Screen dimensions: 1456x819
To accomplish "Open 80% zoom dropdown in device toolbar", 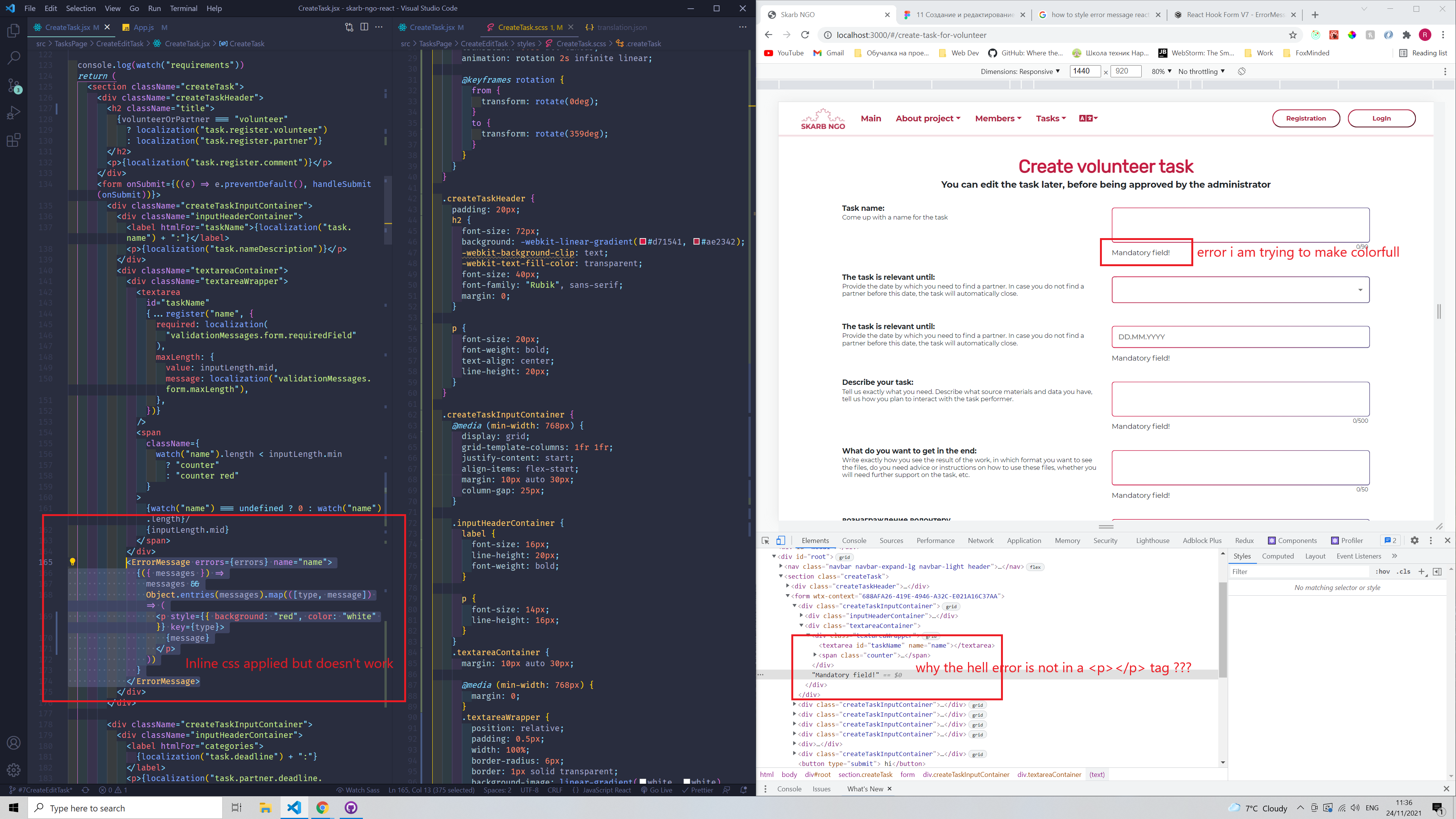I will (x=1161, y=71).
